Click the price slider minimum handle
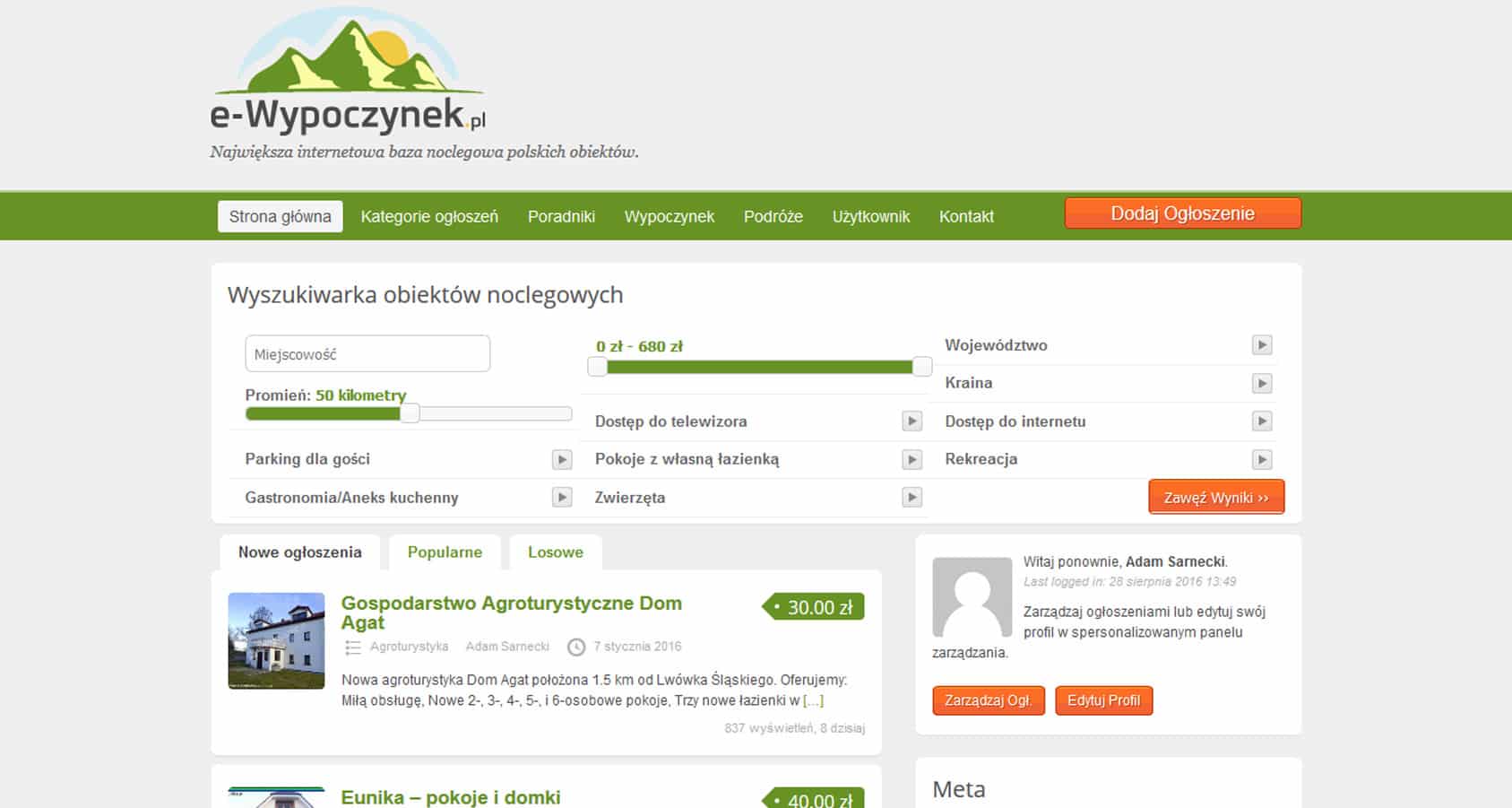The height and width of the screenshot is (808, 1512). pos(597,366)
